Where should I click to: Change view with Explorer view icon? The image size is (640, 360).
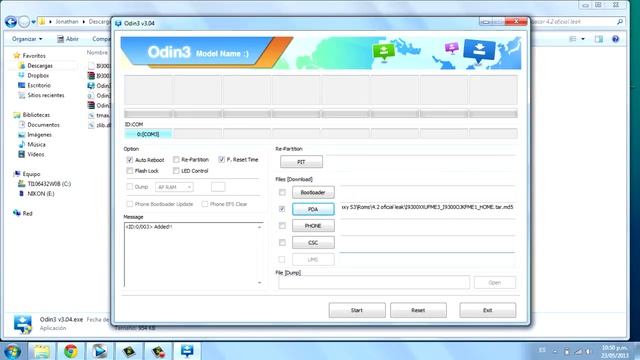[x=573, y=39]
